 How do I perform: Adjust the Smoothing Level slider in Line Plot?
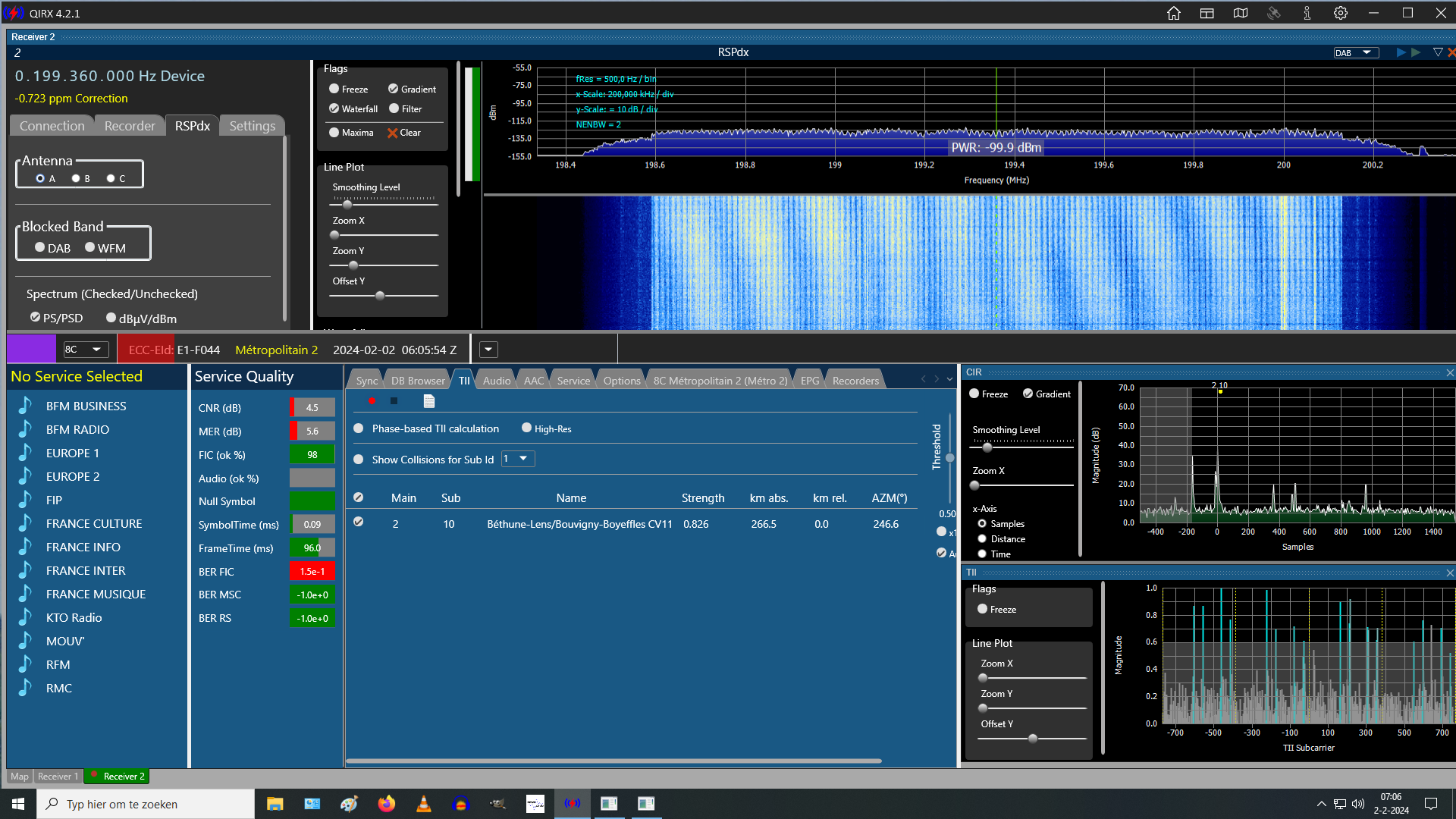coord(347,204)
